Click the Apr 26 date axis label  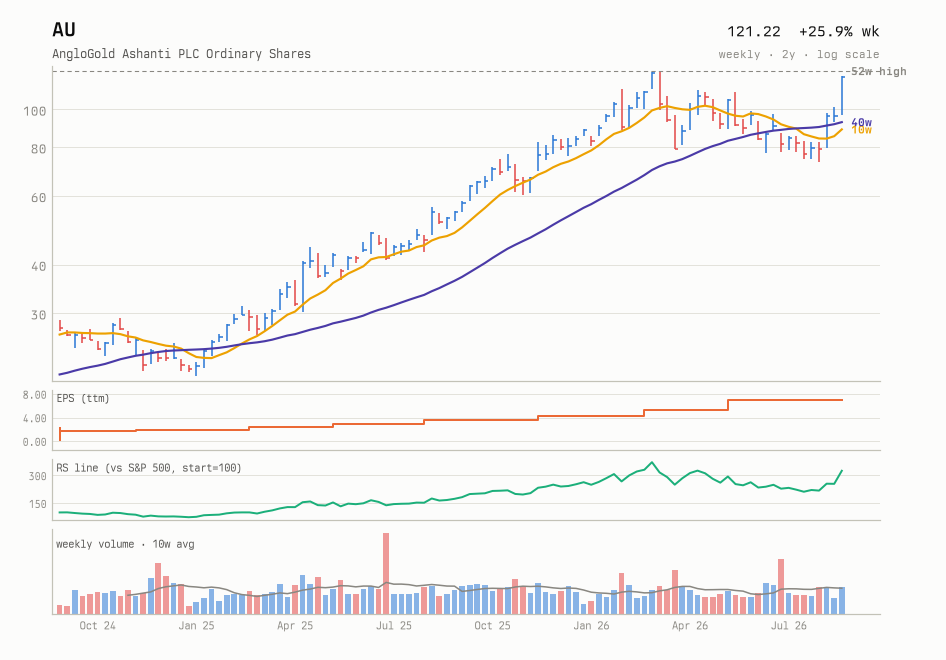click(690, 626)
